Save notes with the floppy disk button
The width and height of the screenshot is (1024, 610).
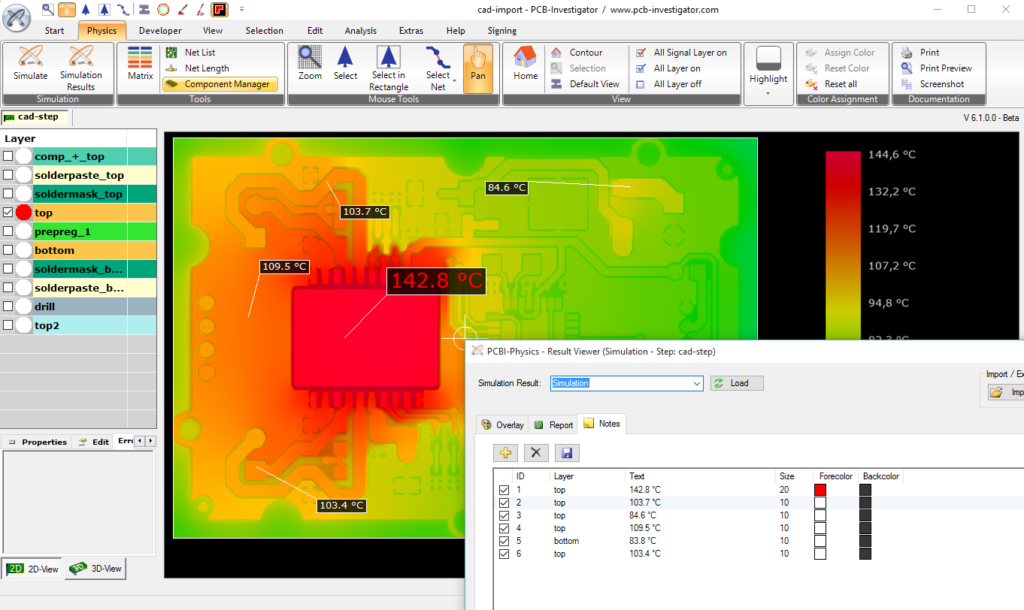coord(566,453)
